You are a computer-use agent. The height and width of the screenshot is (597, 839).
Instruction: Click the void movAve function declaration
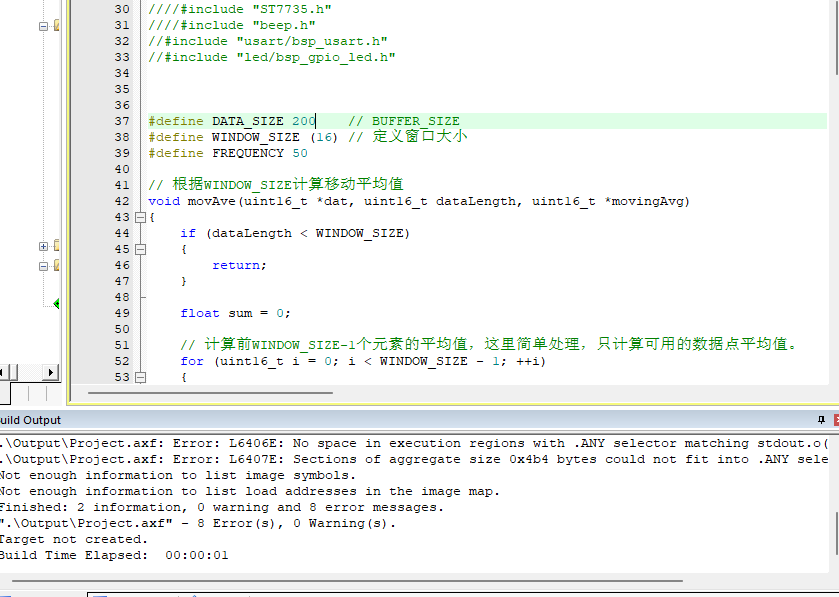(419, 202)
